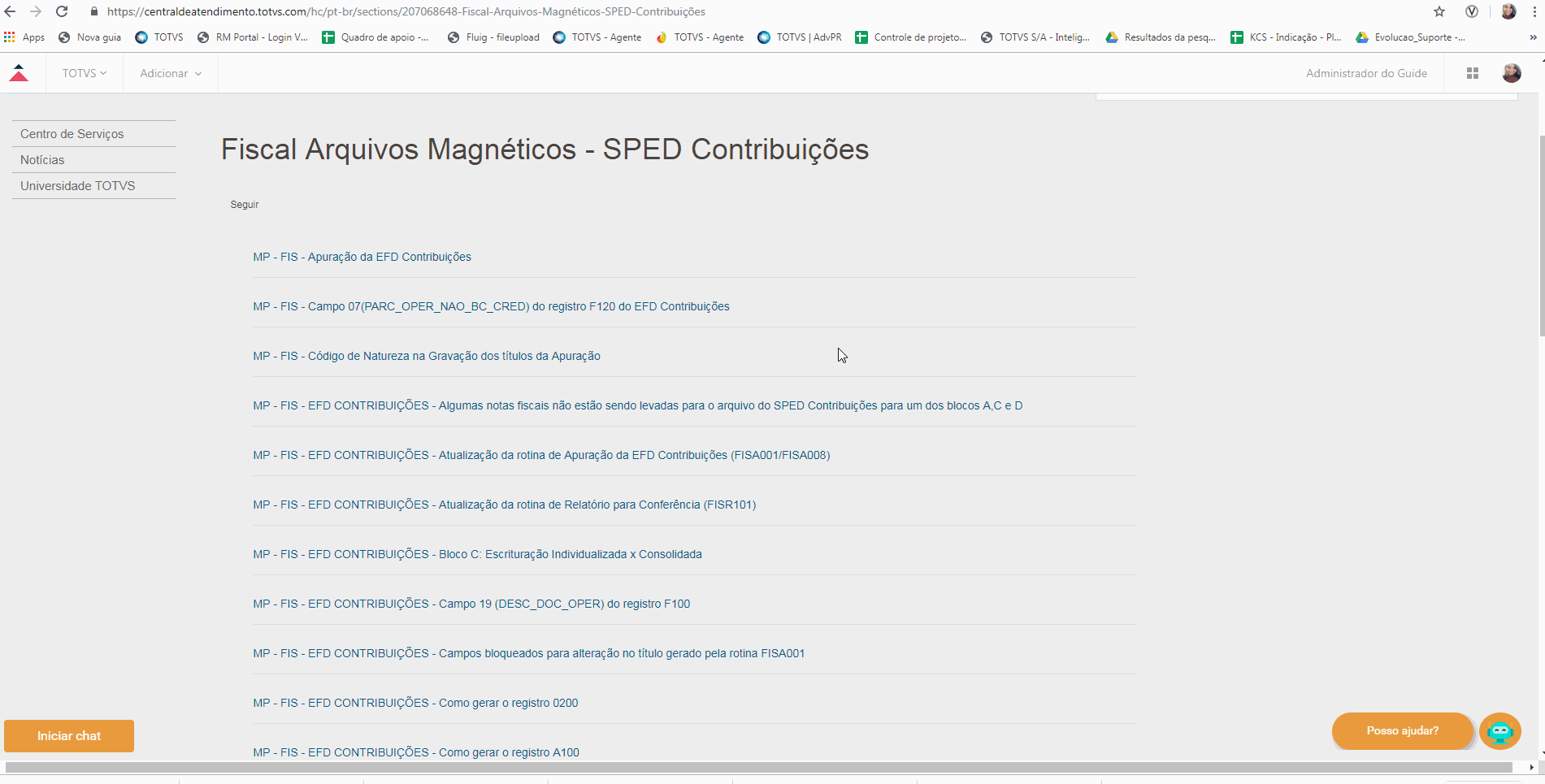Click the page heading Fiscal Arquivos Magnéticos
This screenshot has width=1545, height=784.
545,149
